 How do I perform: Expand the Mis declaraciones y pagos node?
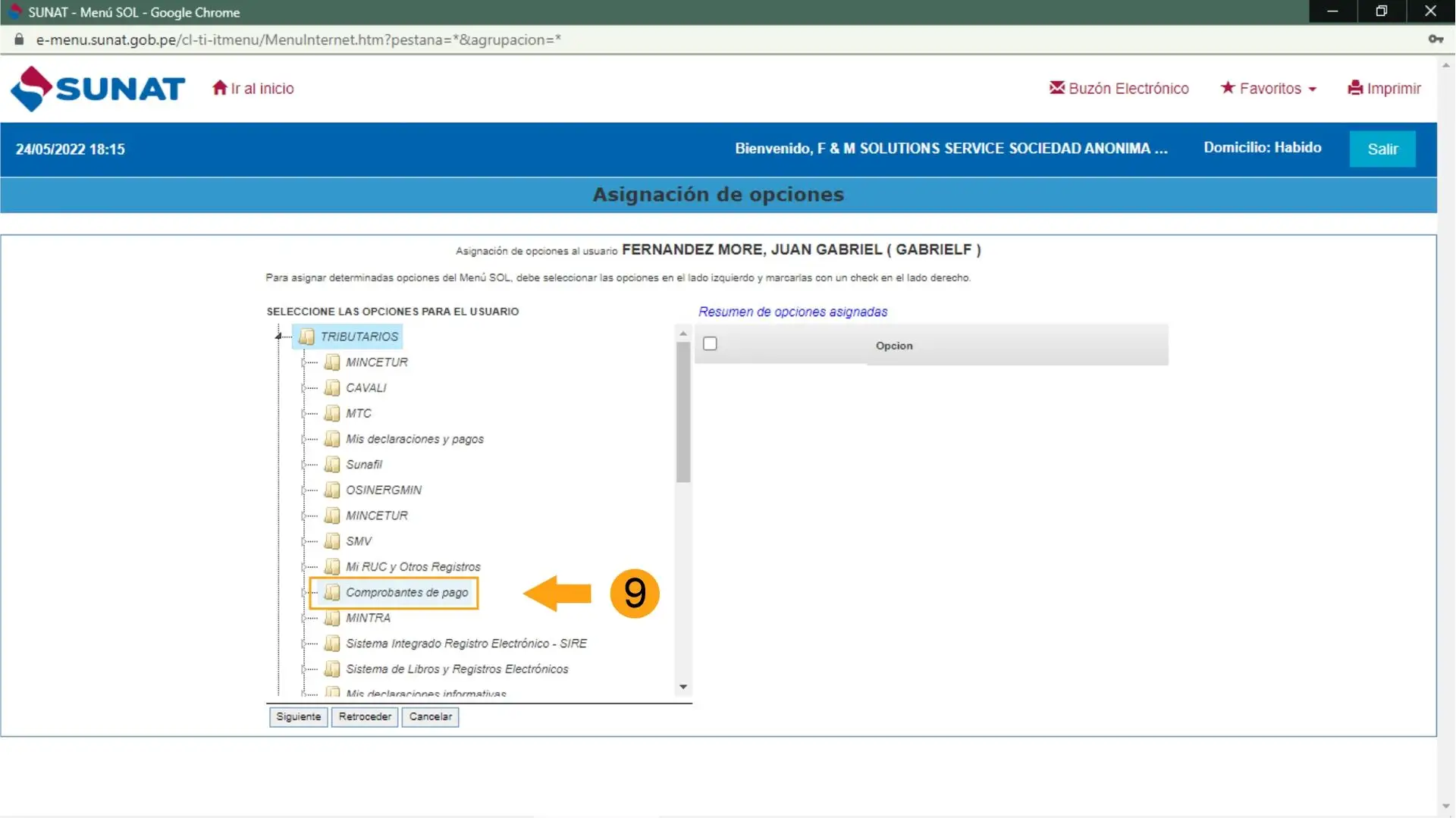pos(305,439)
